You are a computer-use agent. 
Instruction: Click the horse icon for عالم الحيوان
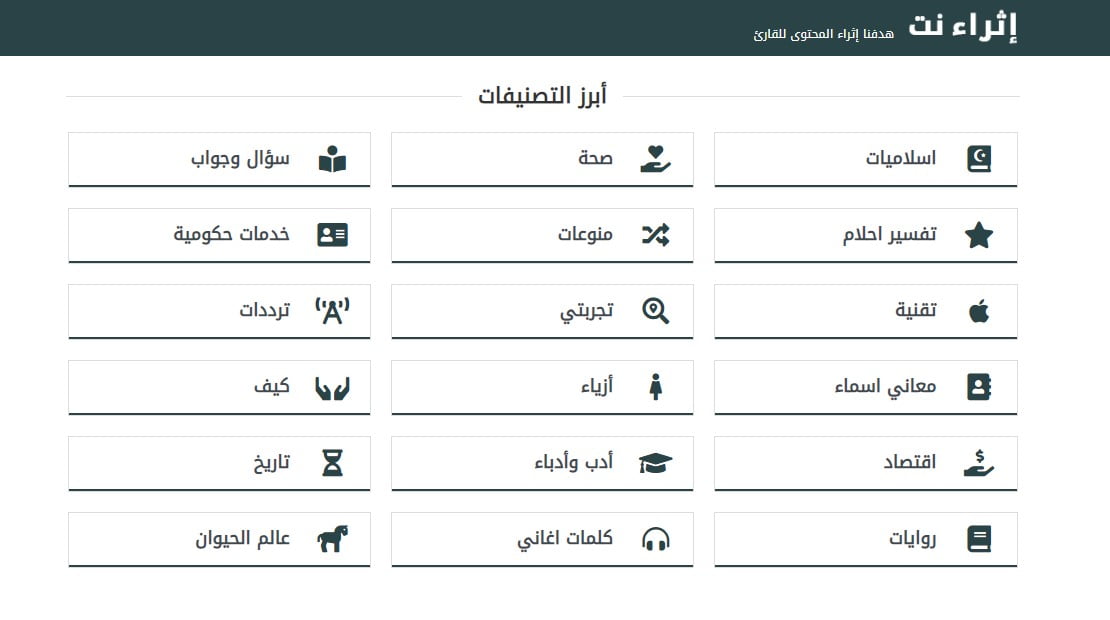pyautogui.click(x=332, y=539)
